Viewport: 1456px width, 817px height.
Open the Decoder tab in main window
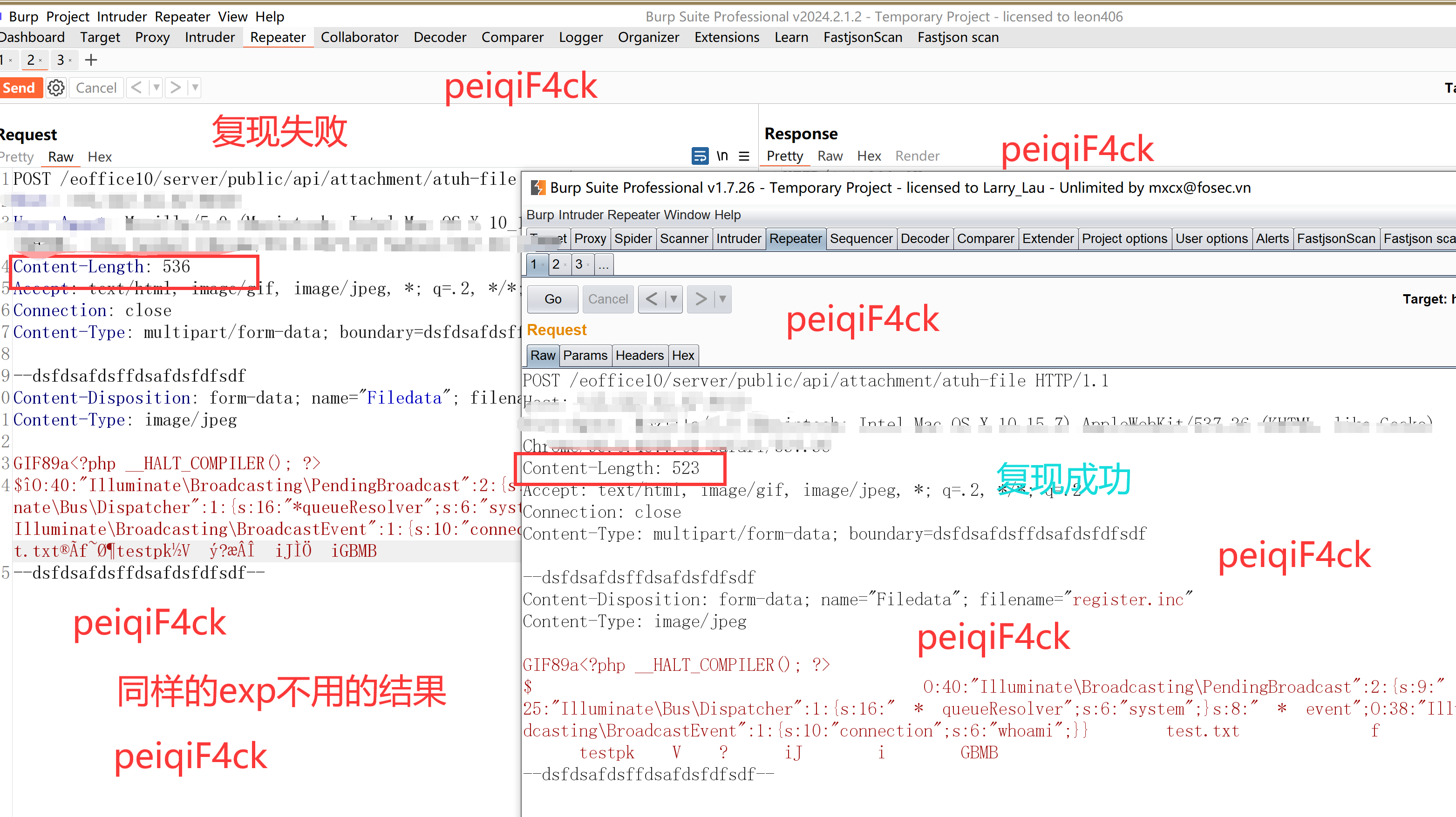[440, 37]
